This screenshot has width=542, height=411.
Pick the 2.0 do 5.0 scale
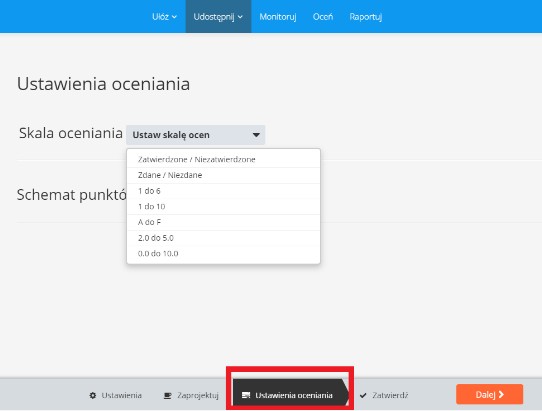tap(224, 238)
